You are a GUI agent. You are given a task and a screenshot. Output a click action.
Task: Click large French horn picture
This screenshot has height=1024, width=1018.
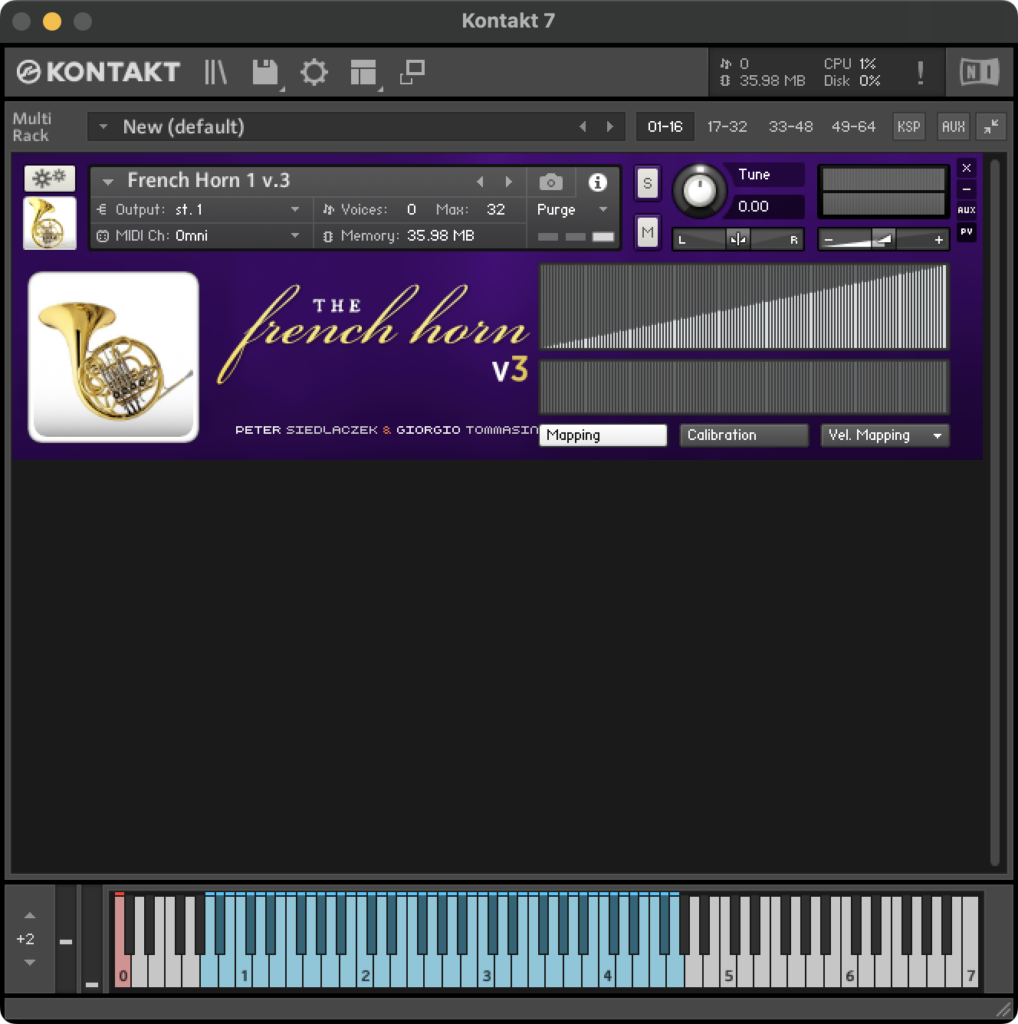pyautogui.click(x=114, y=357)
